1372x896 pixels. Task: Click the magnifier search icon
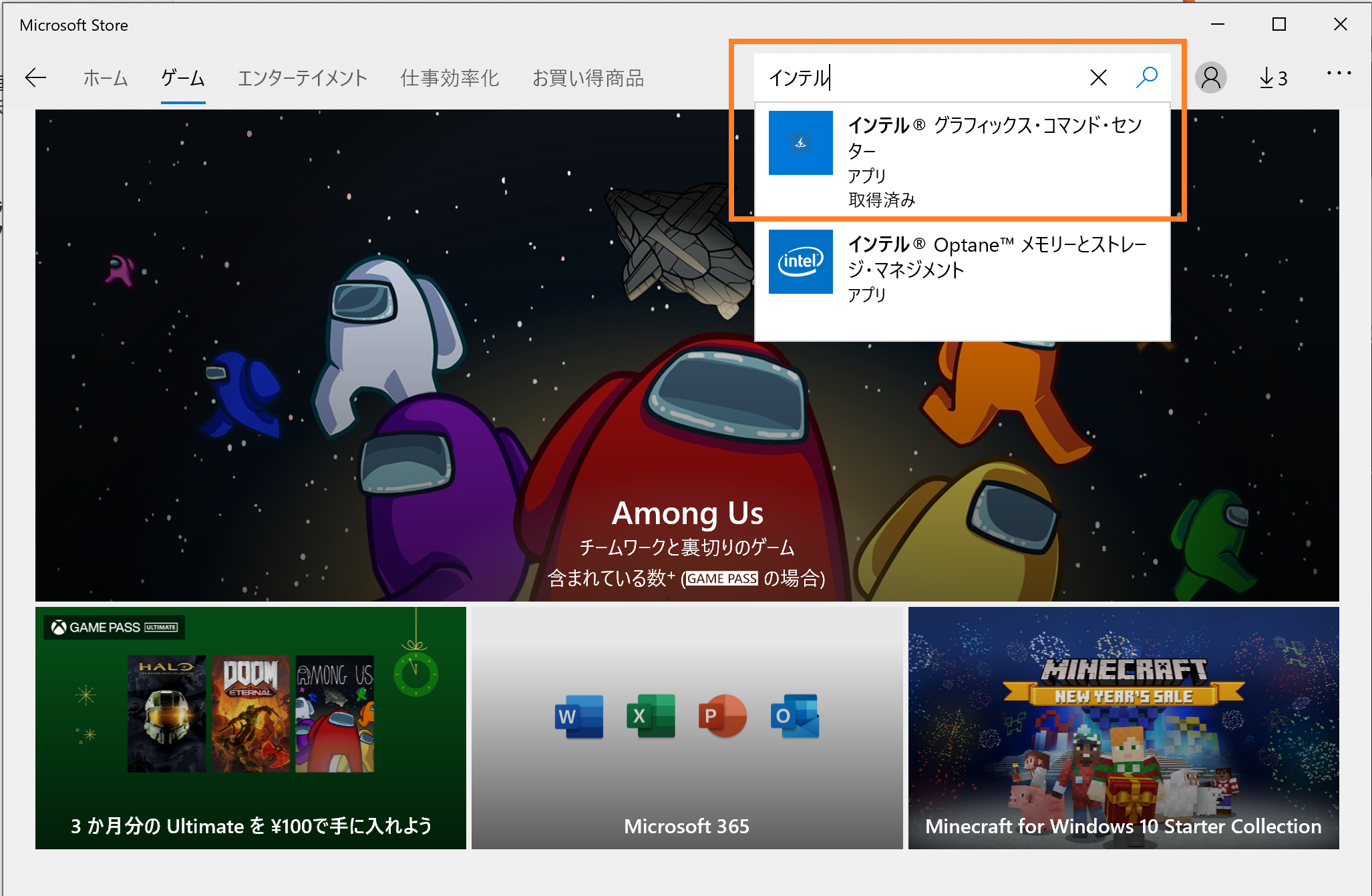pyautogui.click(x=1146, y=77)
